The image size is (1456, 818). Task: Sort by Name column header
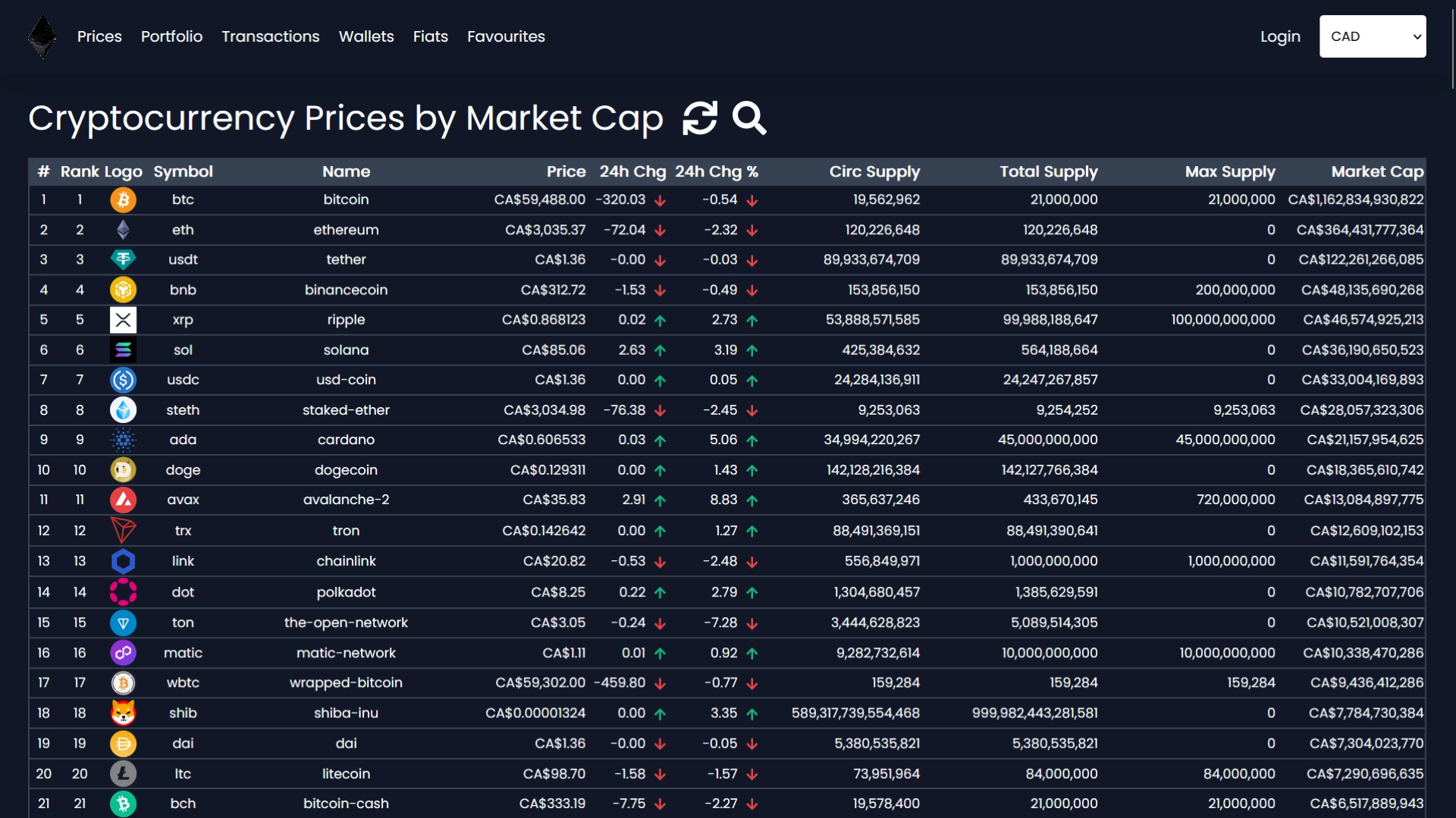tap(346, 172)
